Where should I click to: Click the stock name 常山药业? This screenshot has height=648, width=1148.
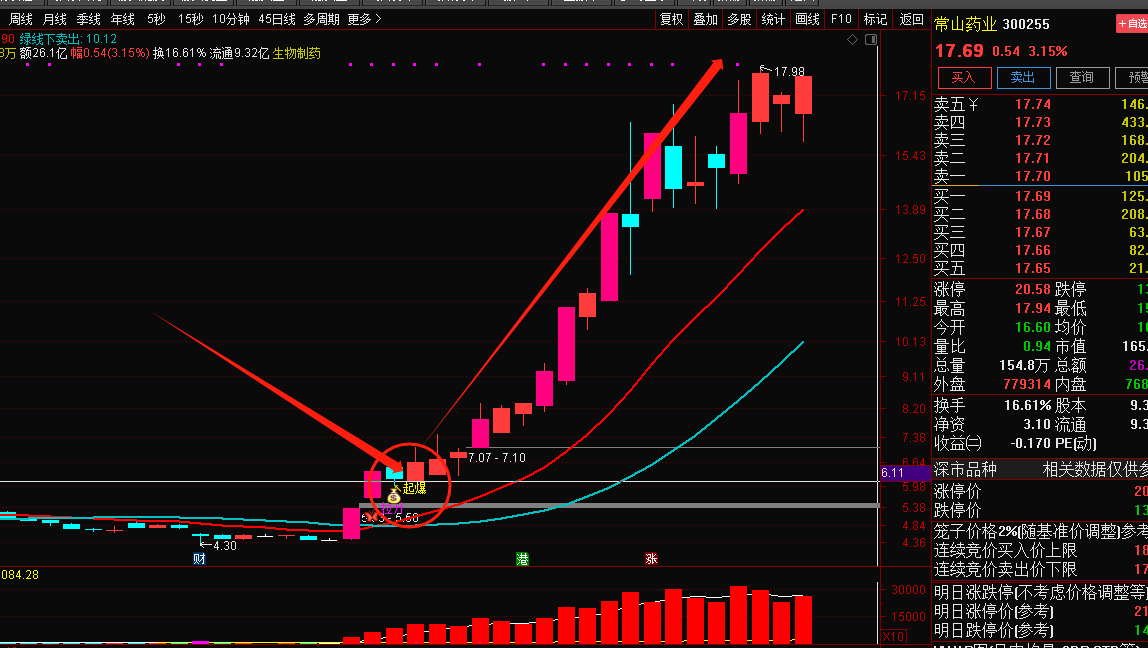pyautogui.click(x=965, y=24)
